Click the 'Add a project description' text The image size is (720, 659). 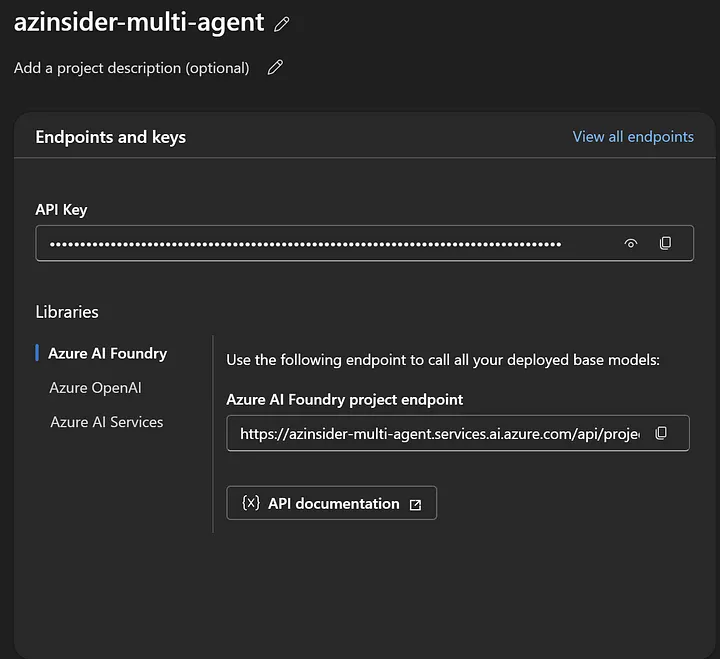[x=132, y=68]
